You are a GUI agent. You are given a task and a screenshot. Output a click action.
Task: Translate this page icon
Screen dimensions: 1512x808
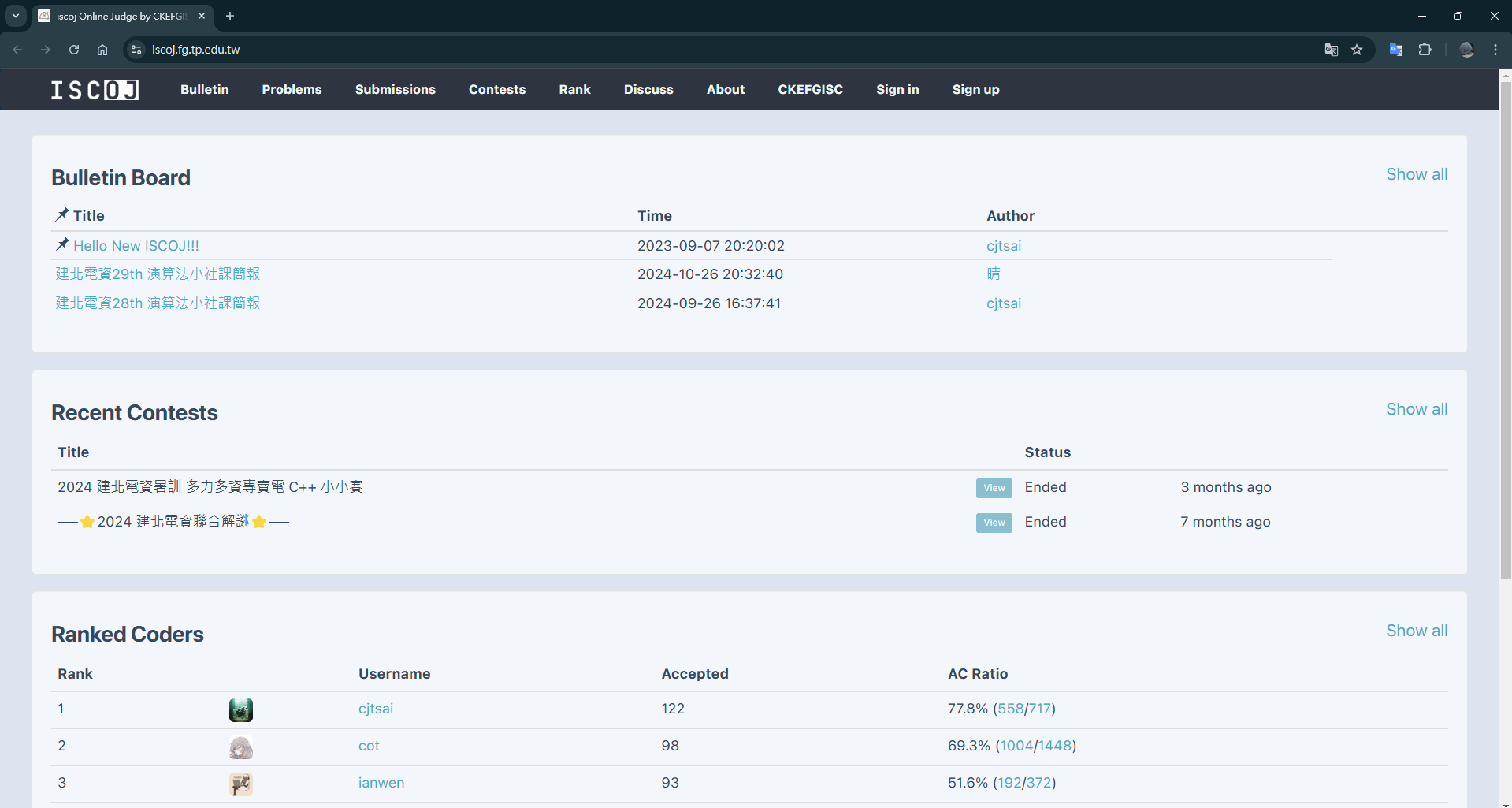pyautogui.click(x=1332, y=50)
